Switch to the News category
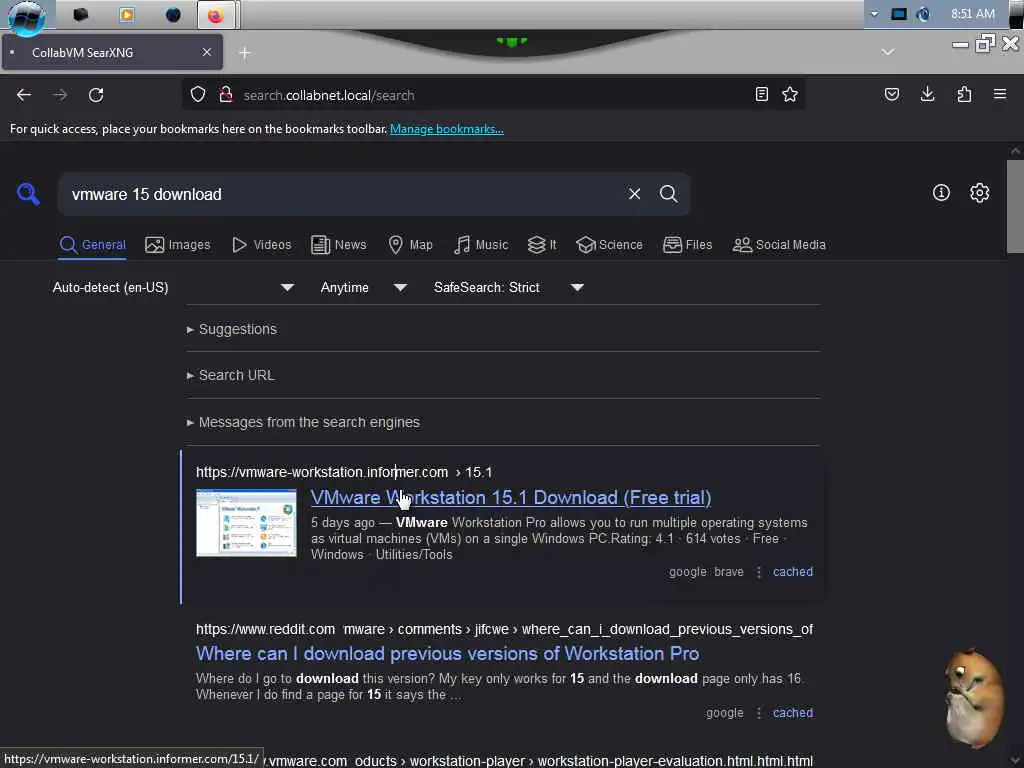Screen dimensions: 1024x768 [338, 245]
